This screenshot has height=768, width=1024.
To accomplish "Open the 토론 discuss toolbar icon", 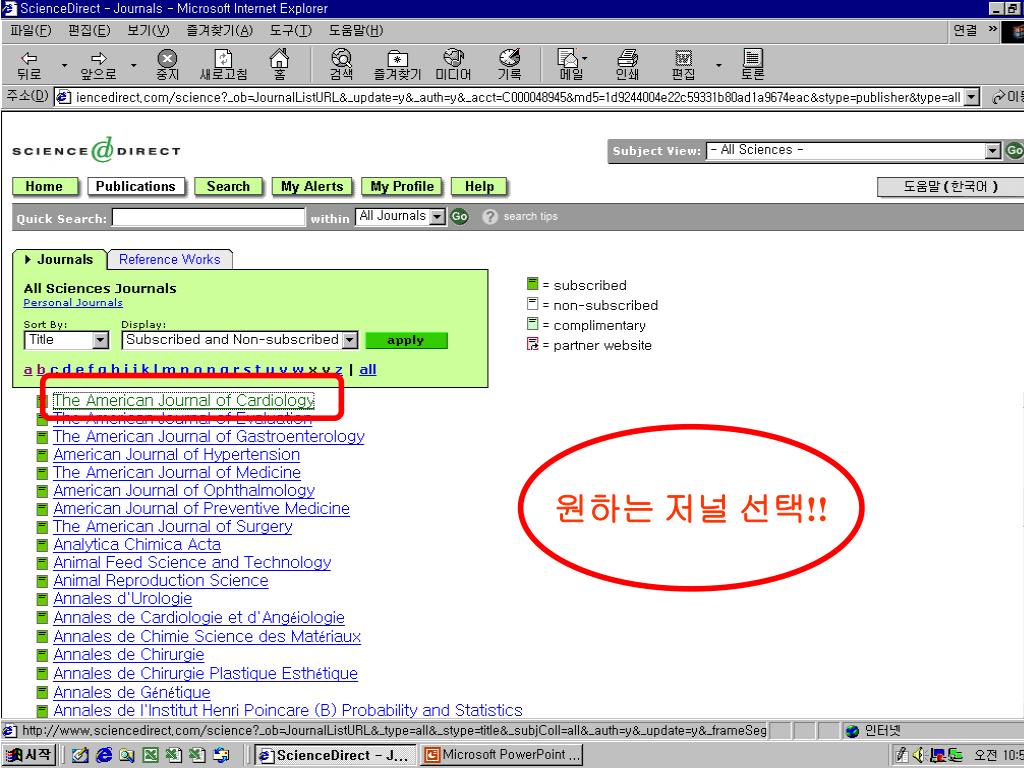I will point(752,65).
